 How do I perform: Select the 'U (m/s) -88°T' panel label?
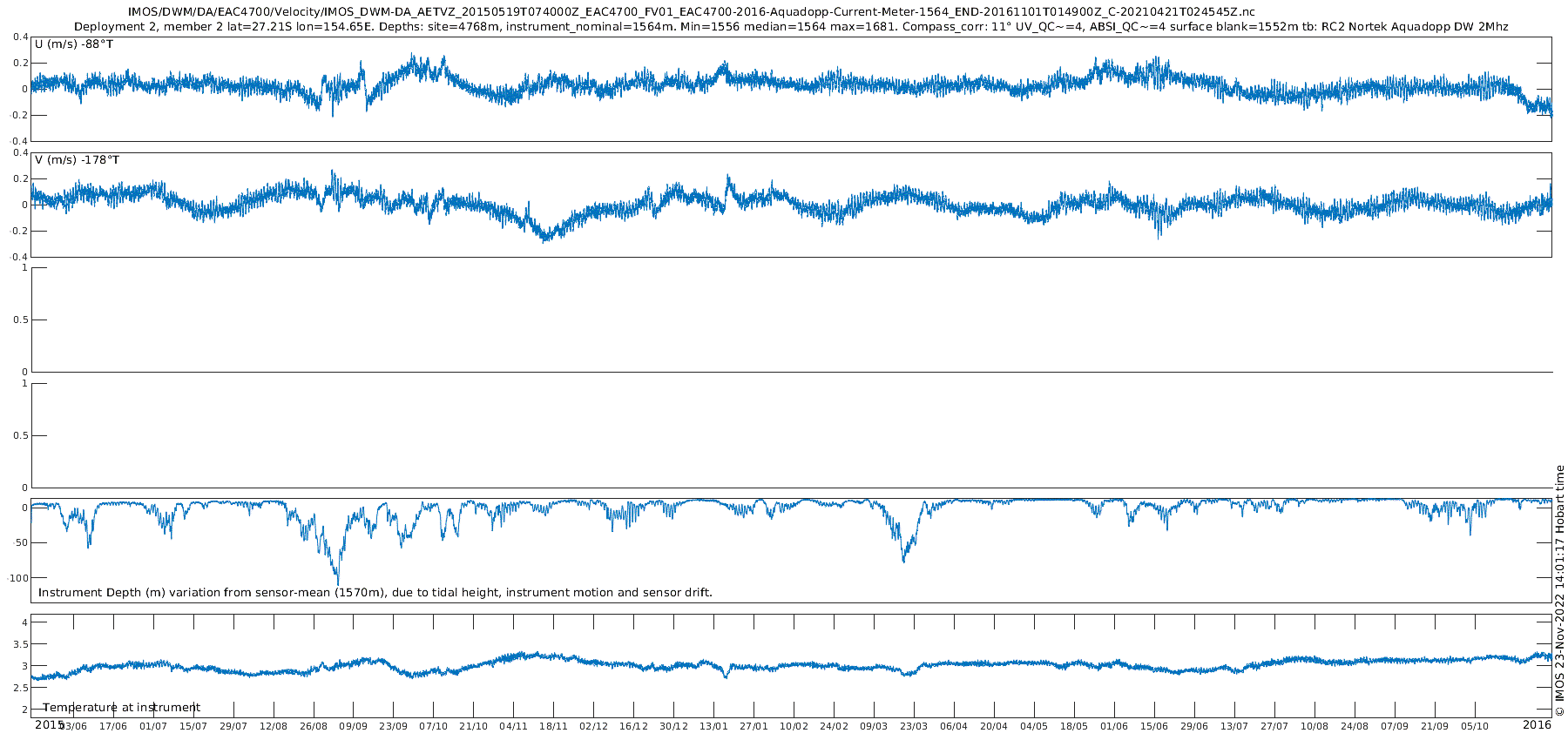74,44
